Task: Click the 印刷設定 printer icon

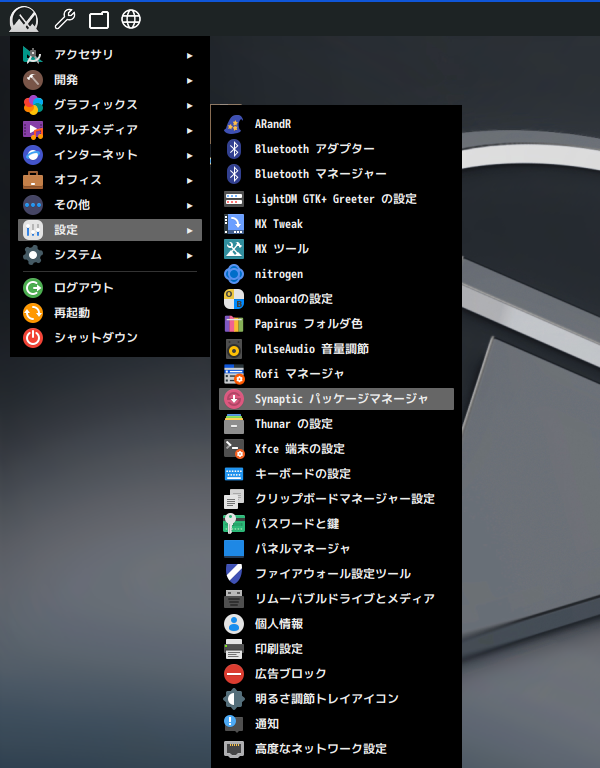Action: pos(234,648)
